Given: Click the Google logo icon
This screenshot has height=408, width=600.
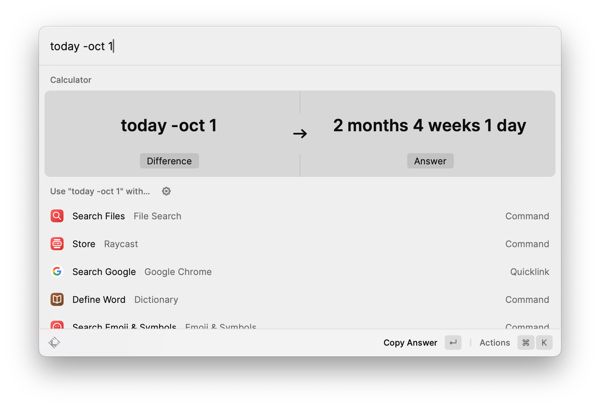Looking at the screenshot, I should (x=57, y=271).
